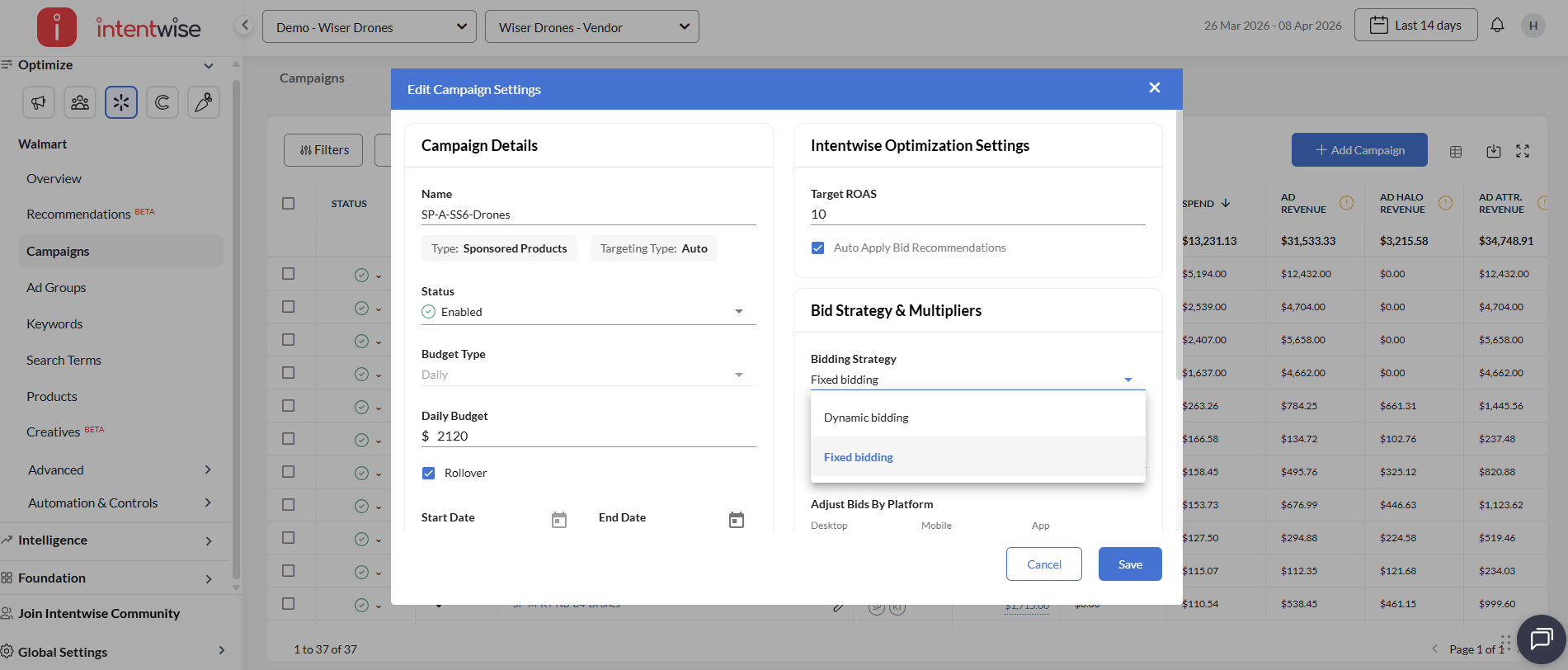
Task: Open the End Date calendar picker
Action: (x=737, y=520)
